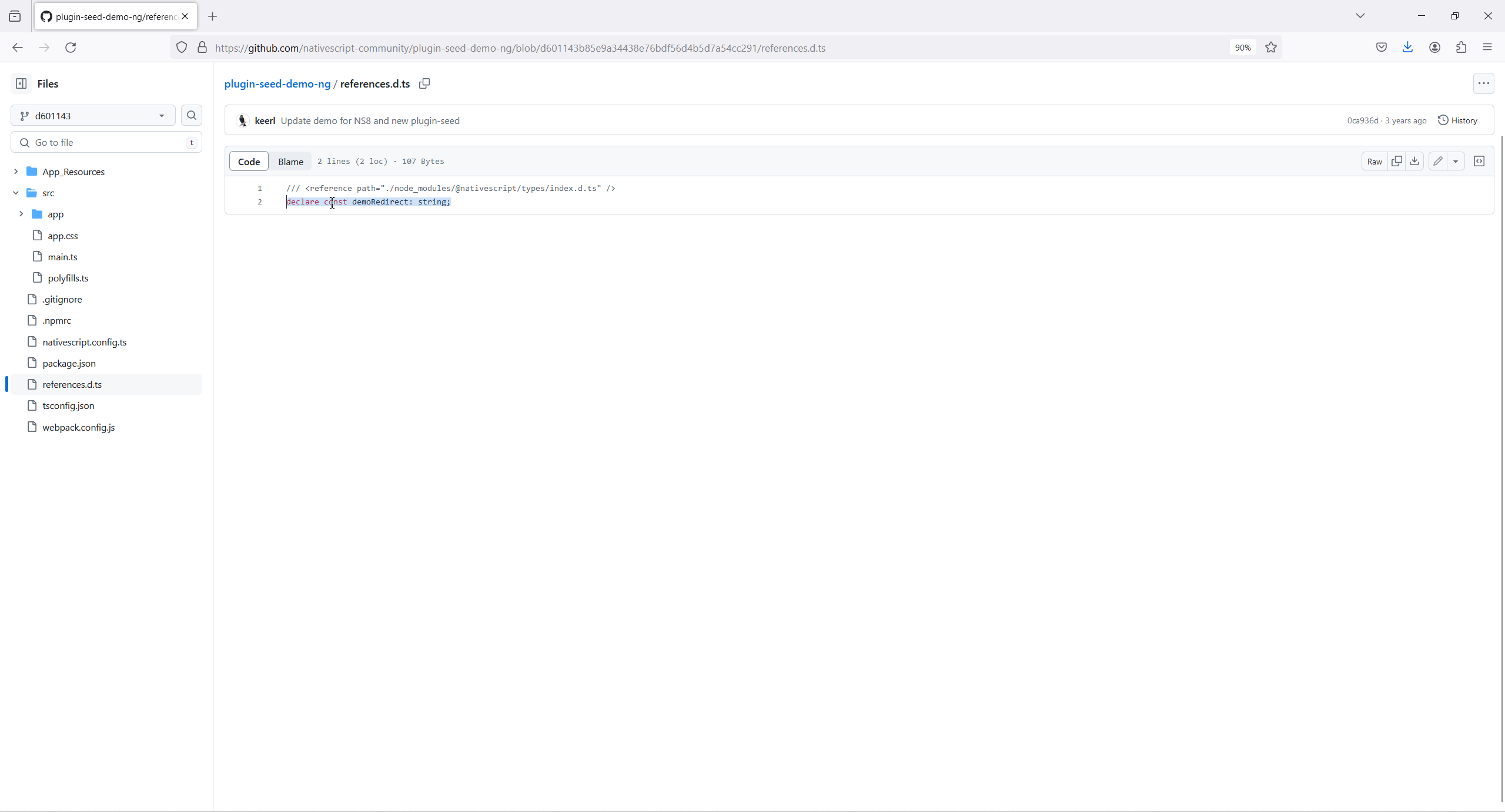The image size is (1505, 812).
Task: Edit this file with pencil icon
Action: tap(1438, 161)
